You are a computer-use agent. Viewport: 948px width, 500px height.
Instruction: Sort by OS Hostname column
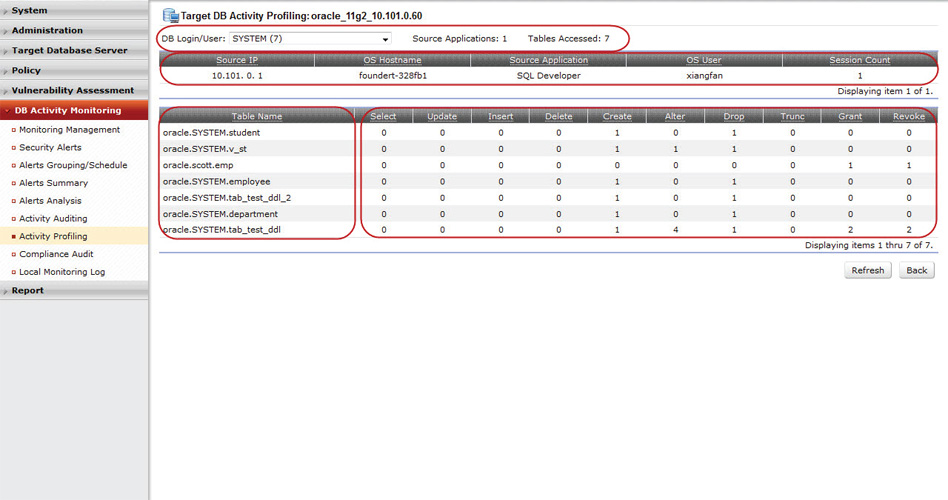pyautogui.click(x=392, y=60)
